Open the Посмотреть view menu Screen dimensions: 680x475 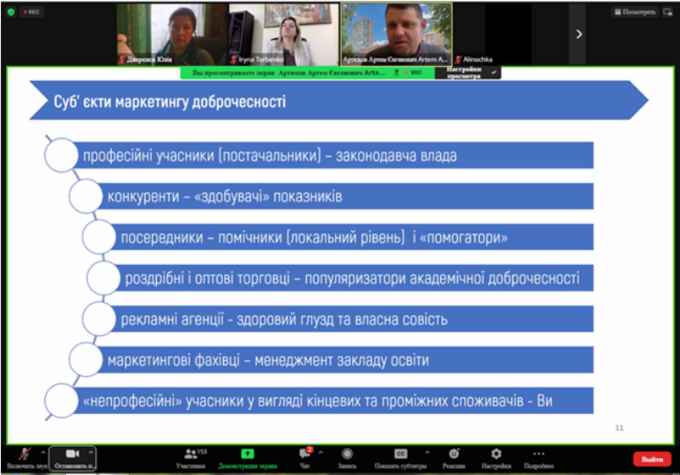tap(635, 12)
